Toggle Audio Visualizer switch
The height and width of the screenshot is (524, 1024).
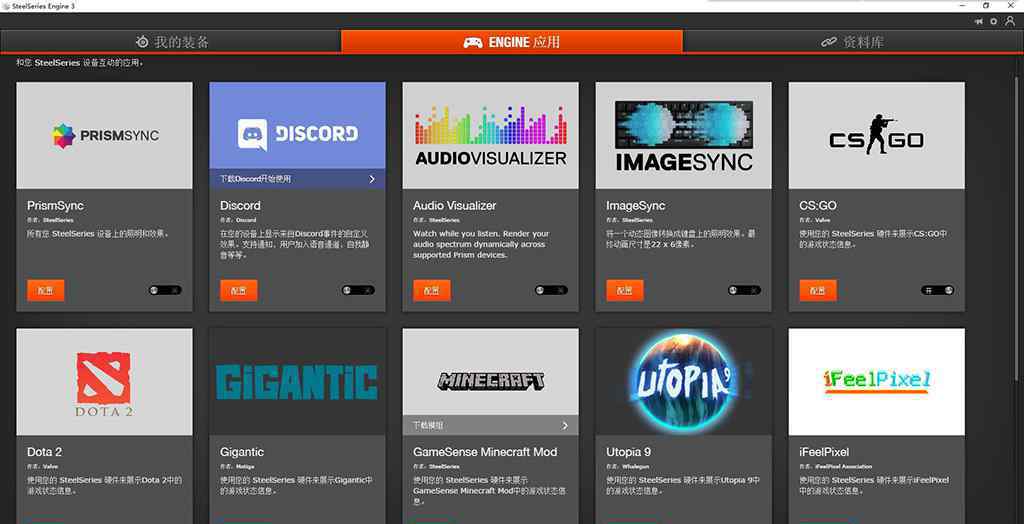pos(551,290)
